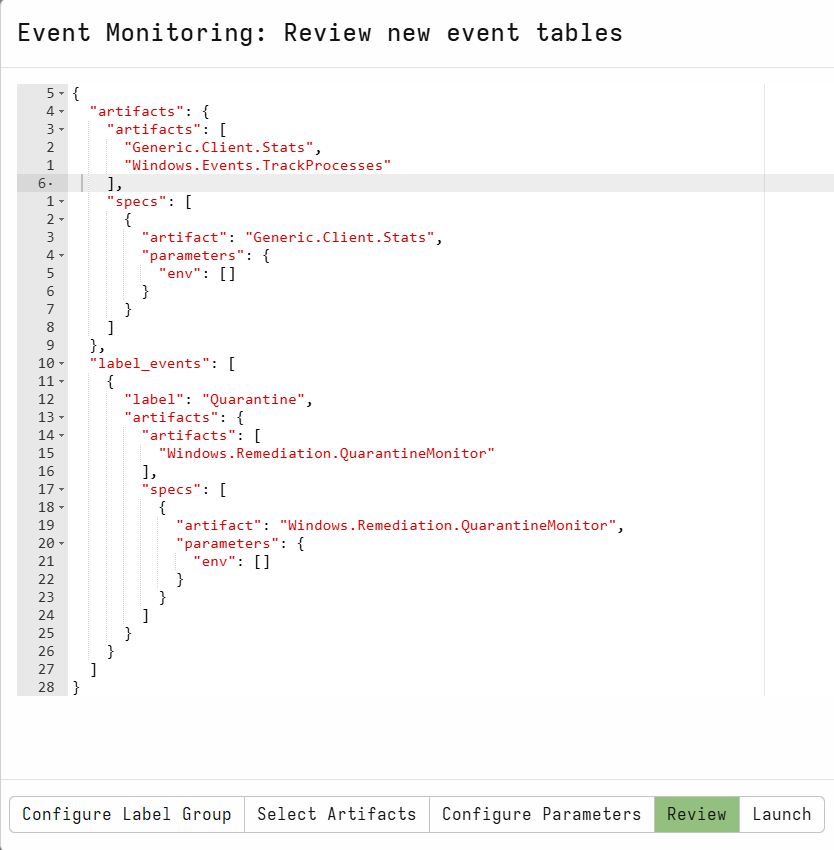Fold the "artifacts" object on line 13

click(x=61, y=417)
